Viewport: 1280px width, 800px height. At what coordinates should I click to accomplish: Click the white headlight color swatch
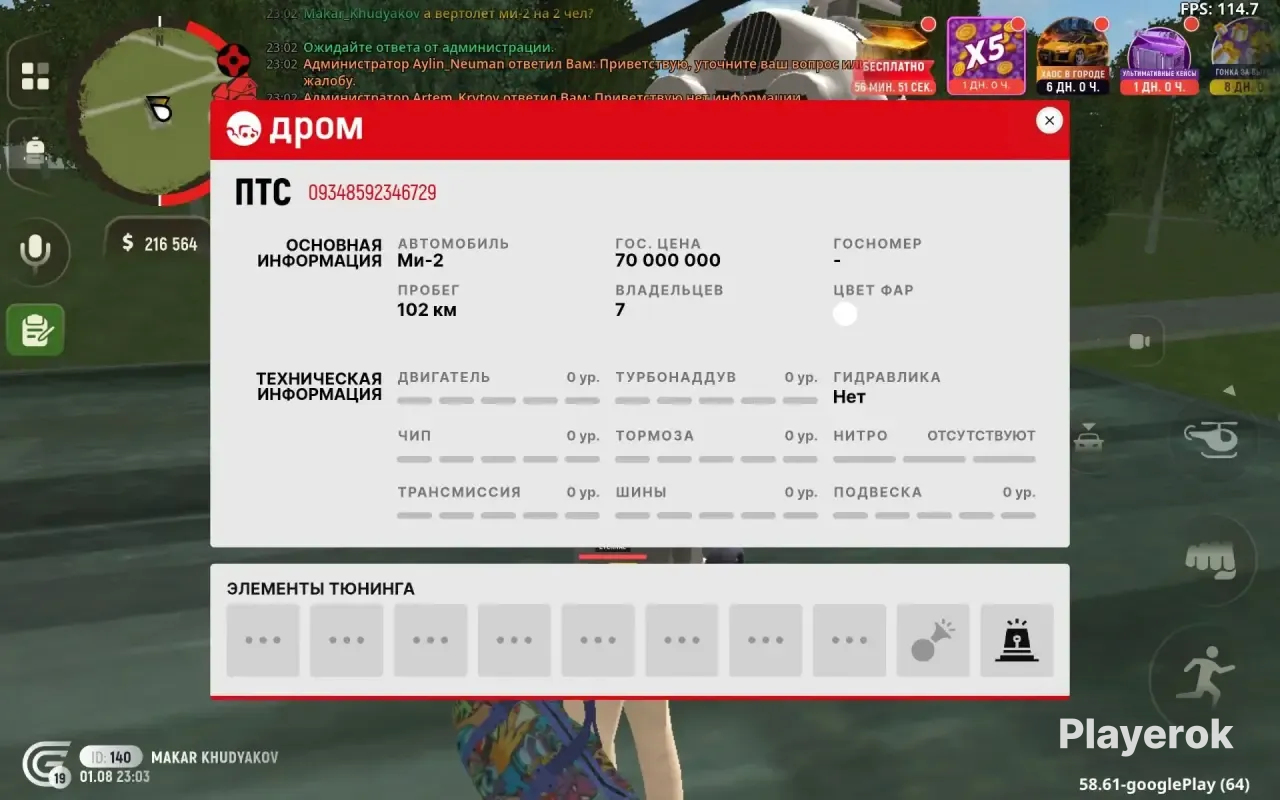pos(845,314)
